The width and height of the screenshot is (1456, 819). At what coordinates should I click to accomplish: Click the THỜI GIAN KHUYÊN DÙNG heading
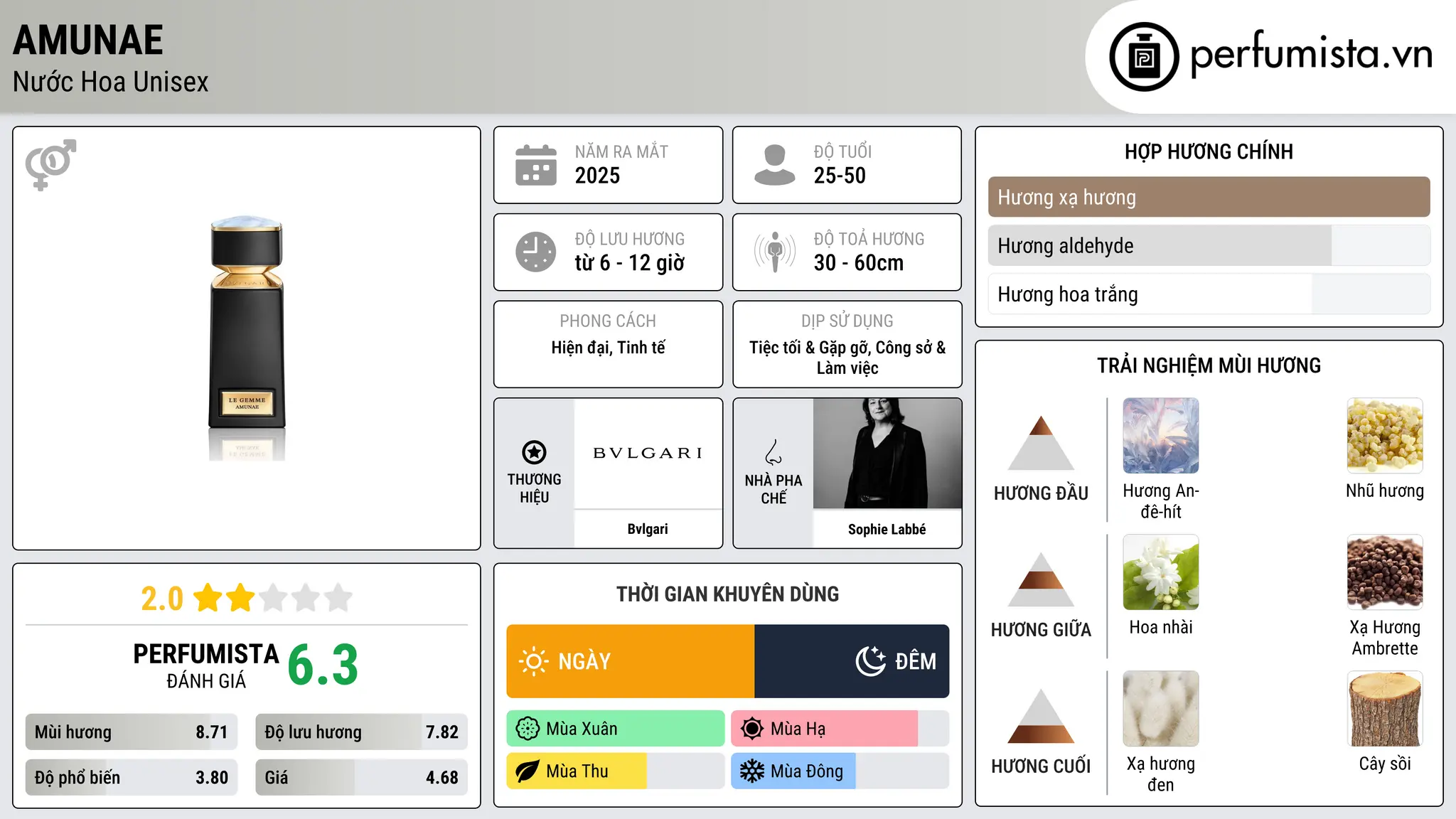click(728, 594)
